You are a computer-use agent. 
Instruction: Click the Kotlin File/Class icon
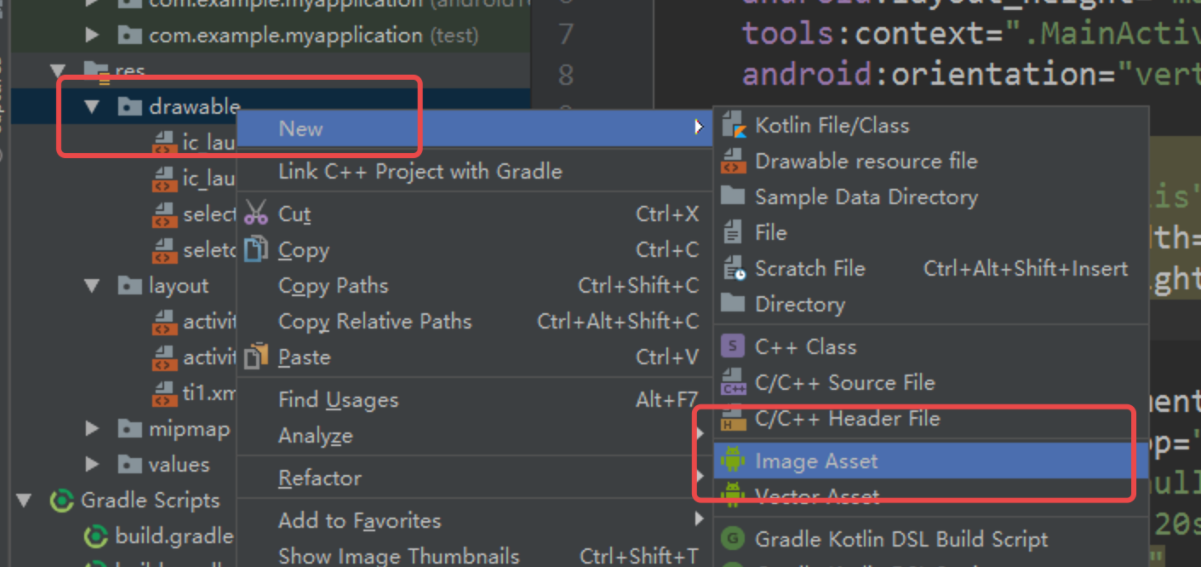(x=734, y=125)
